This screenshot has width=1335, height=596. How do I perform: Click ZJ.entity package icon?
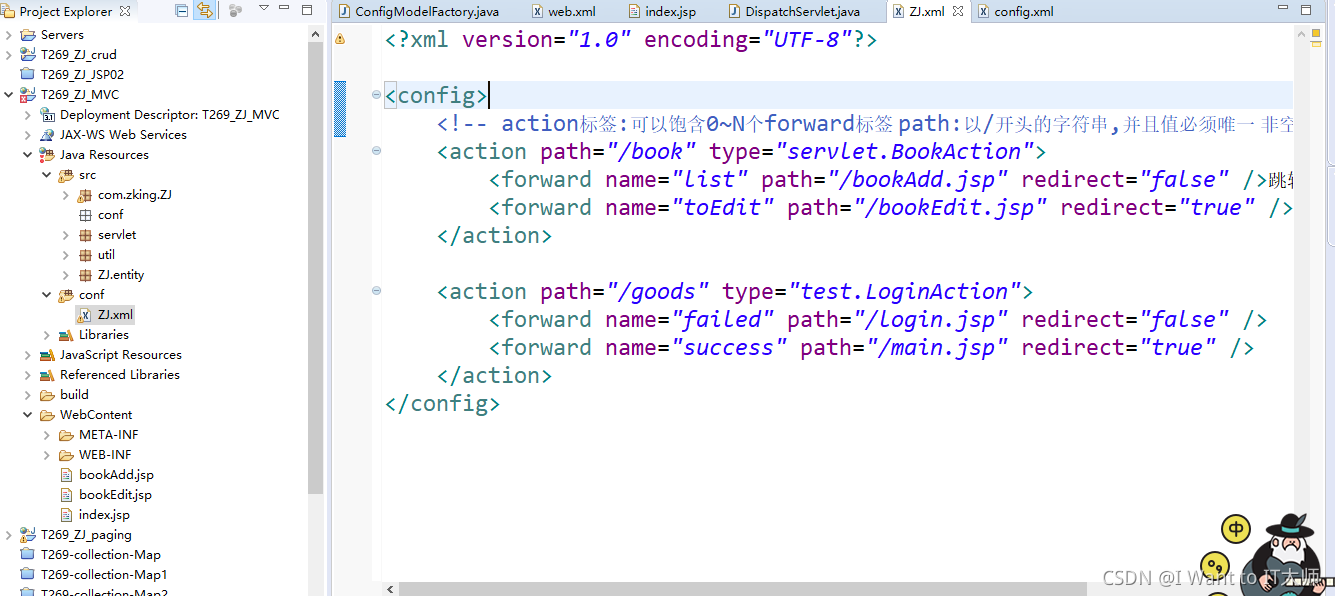click(x=85, y=275)
